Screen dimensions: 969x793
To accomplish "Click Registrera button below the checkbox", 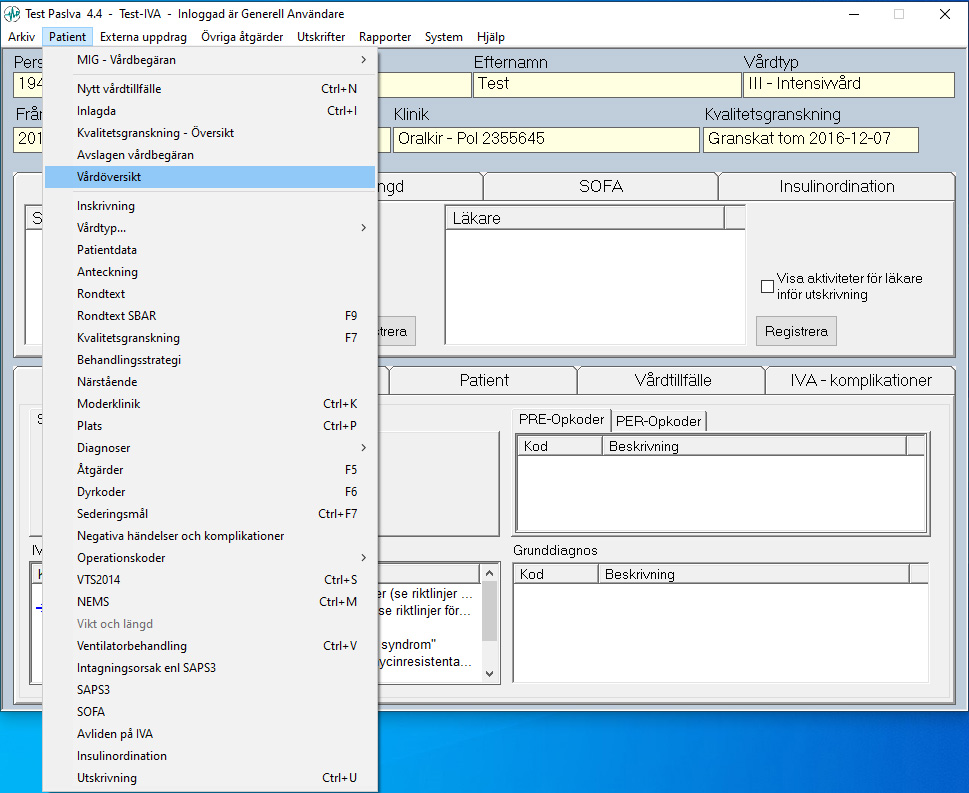I will pos(796,331).
